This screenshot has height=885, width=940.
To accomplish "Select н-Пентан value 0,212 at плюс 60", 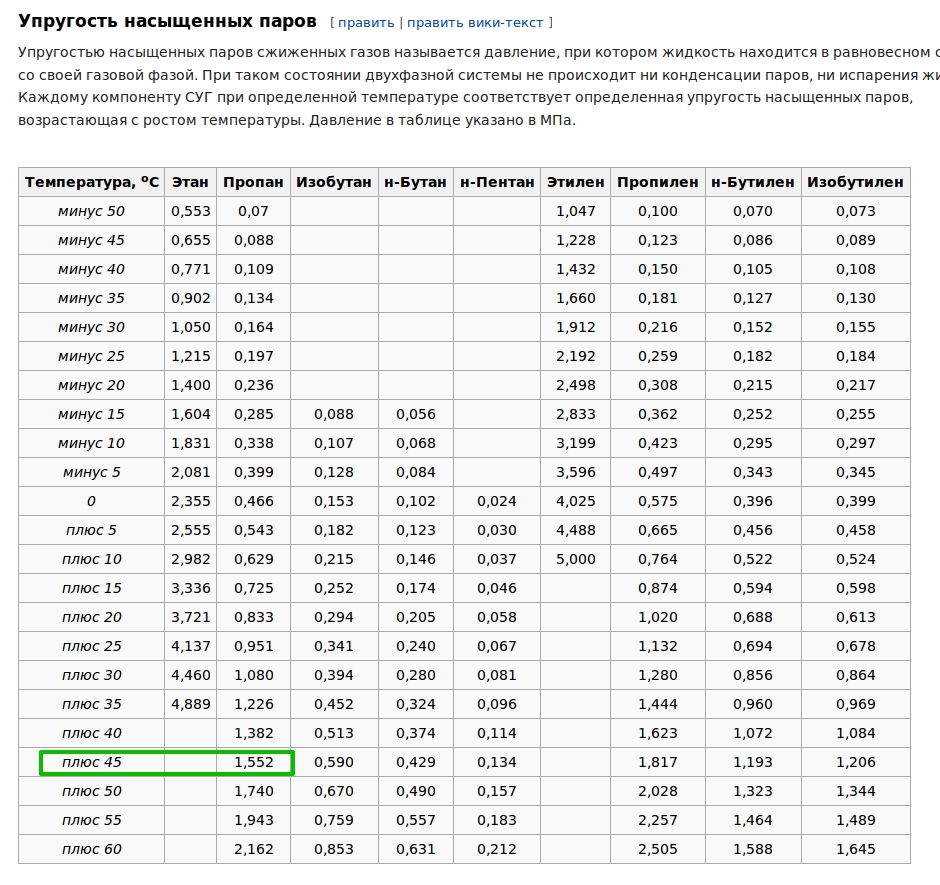I will tap(497, 850).
